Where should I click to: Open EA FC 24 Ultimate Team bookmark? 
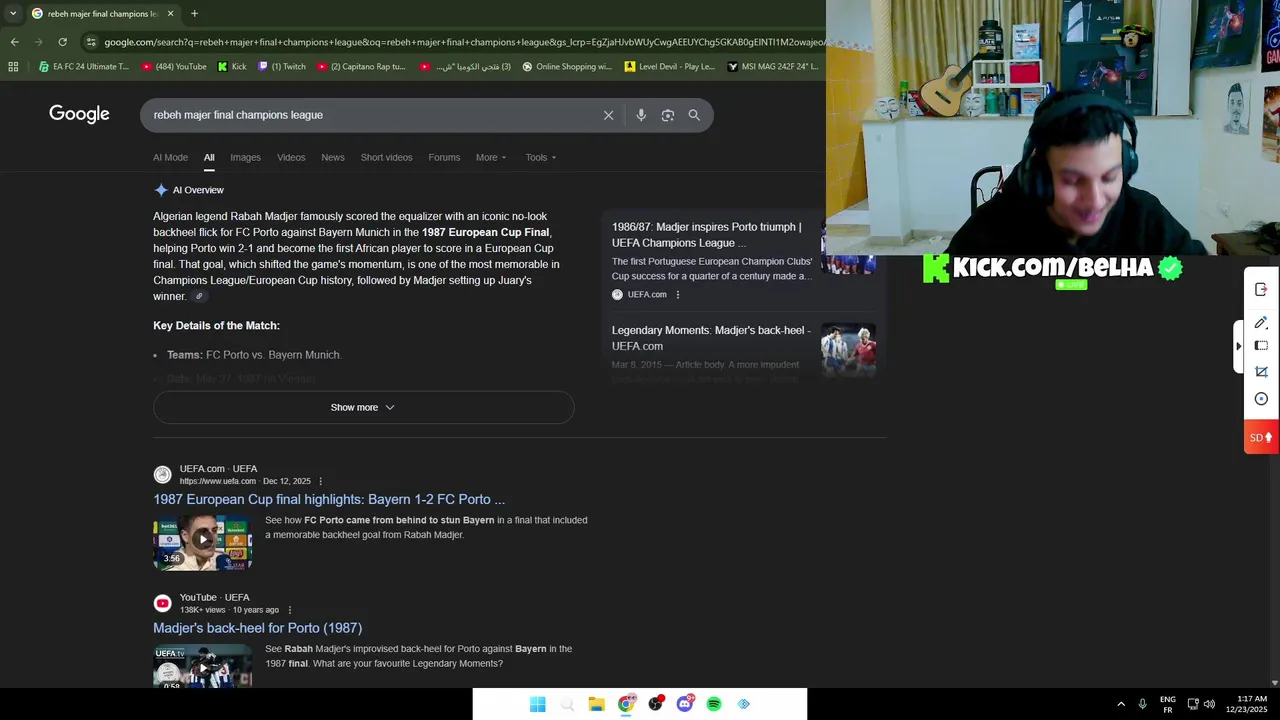(x=84, y=67)
